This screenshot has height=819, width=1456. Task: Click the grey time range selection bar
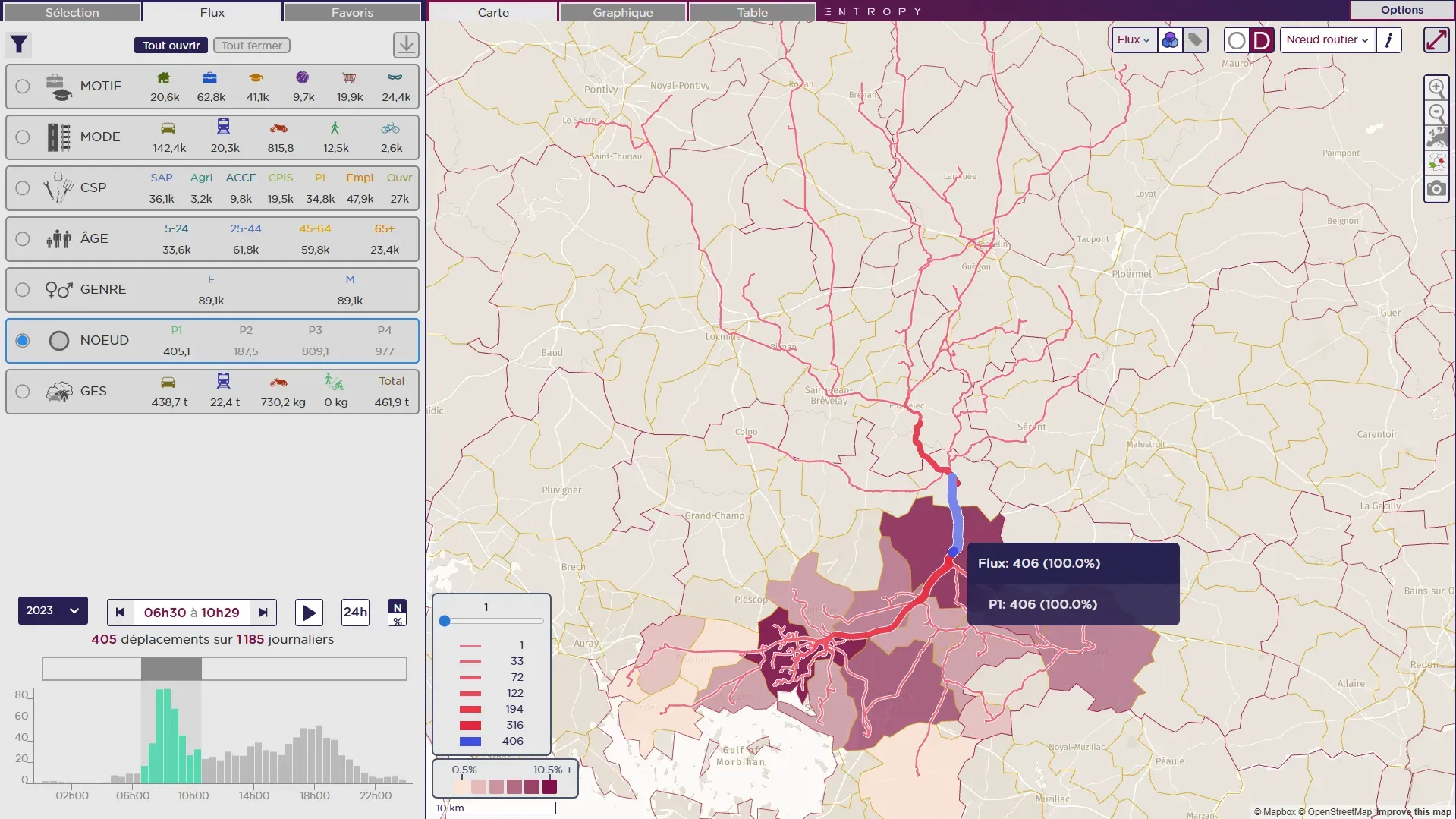(171, 669)
